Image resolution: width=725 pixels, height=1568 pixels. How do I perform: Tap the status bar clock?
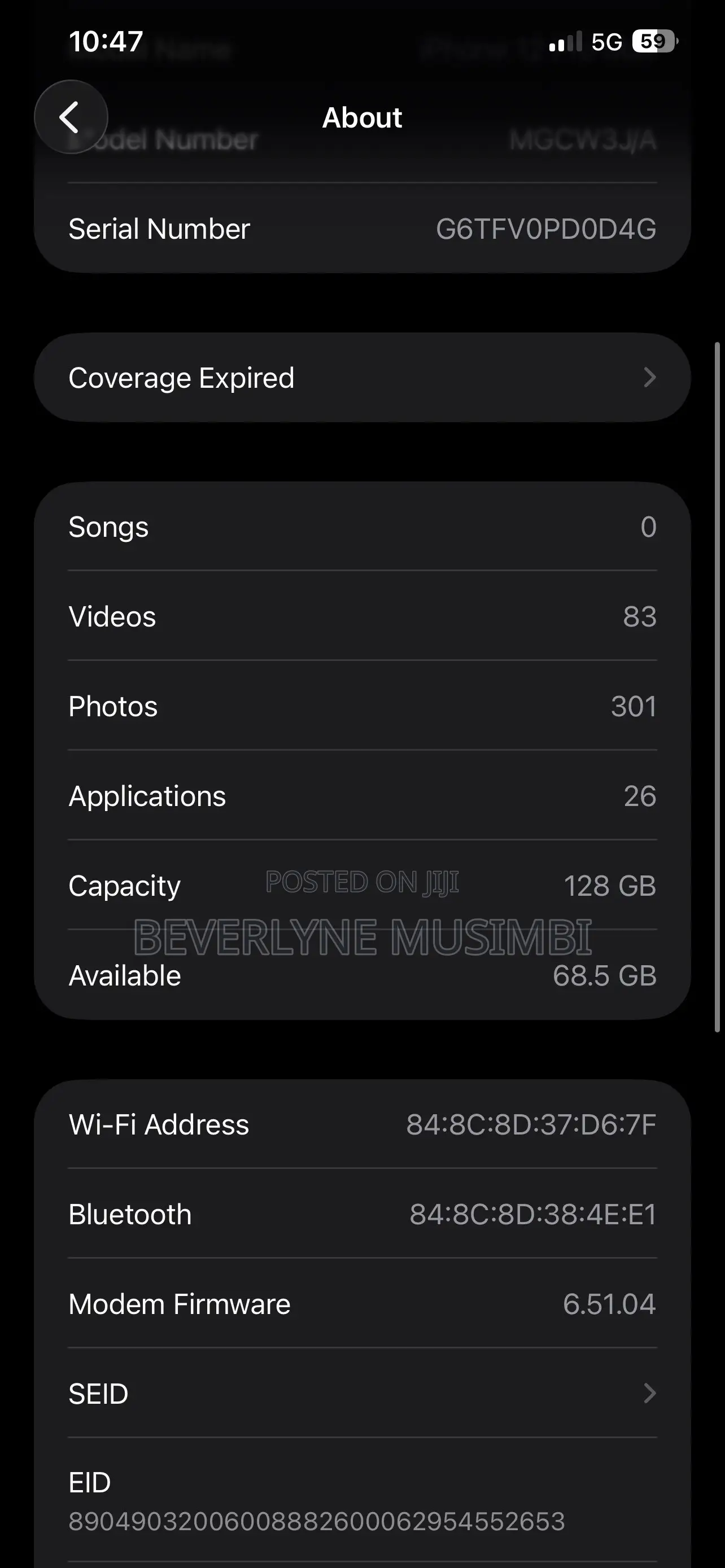coord(106,42)
